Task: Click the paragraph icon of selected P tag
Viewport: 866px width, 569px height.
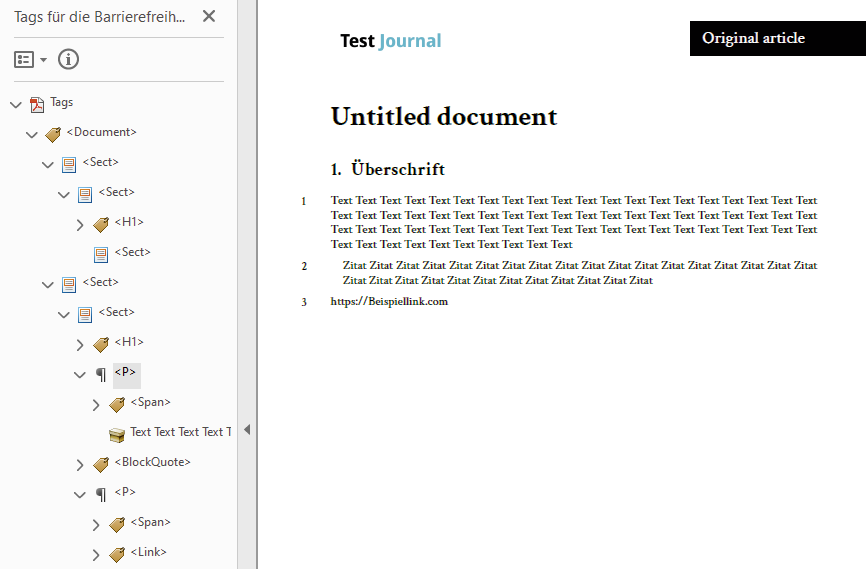Action: 101,375
